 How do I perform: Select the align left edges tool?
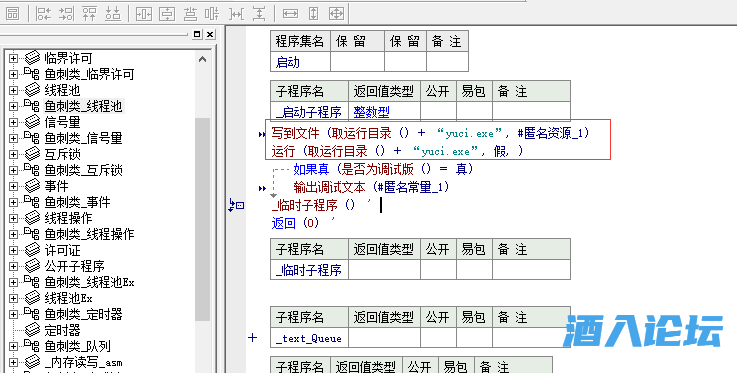point(44,13)
